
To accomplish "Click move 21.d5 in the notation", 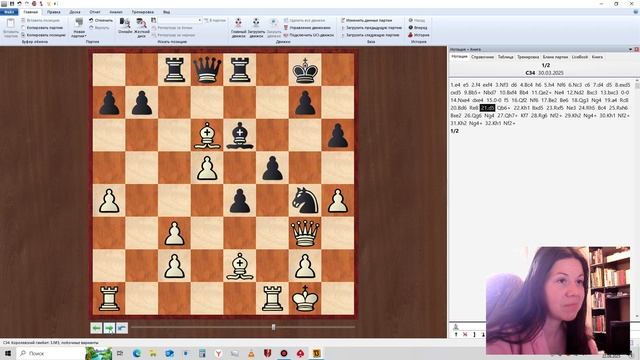I will coord(487,108).
